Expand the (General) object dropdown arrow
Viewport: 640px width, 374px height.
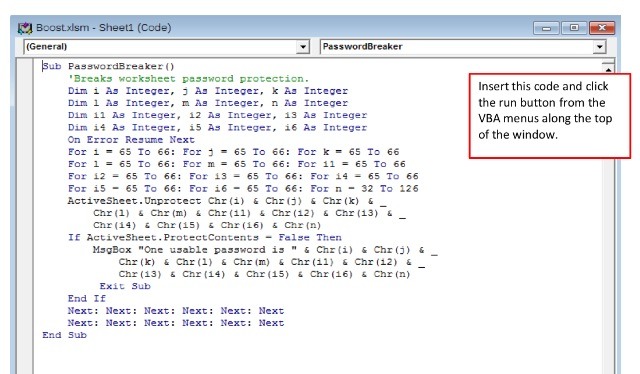302,47
